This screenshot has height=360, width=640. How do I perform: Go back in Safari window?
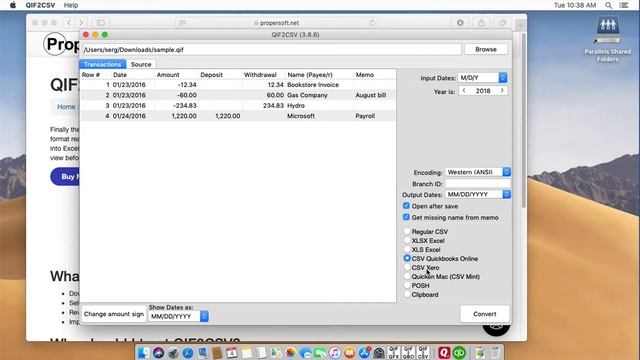(69, 22)
